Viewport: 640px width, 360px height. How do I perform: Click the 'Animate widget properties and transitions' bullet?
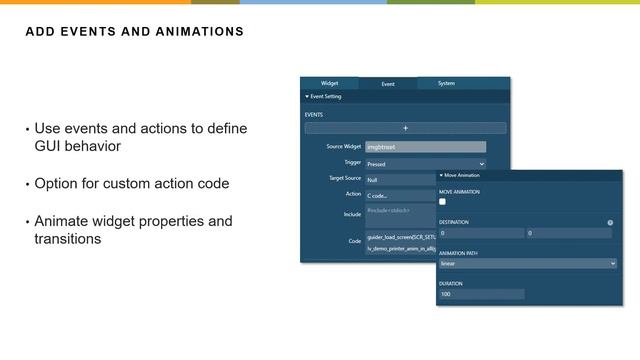133,230
